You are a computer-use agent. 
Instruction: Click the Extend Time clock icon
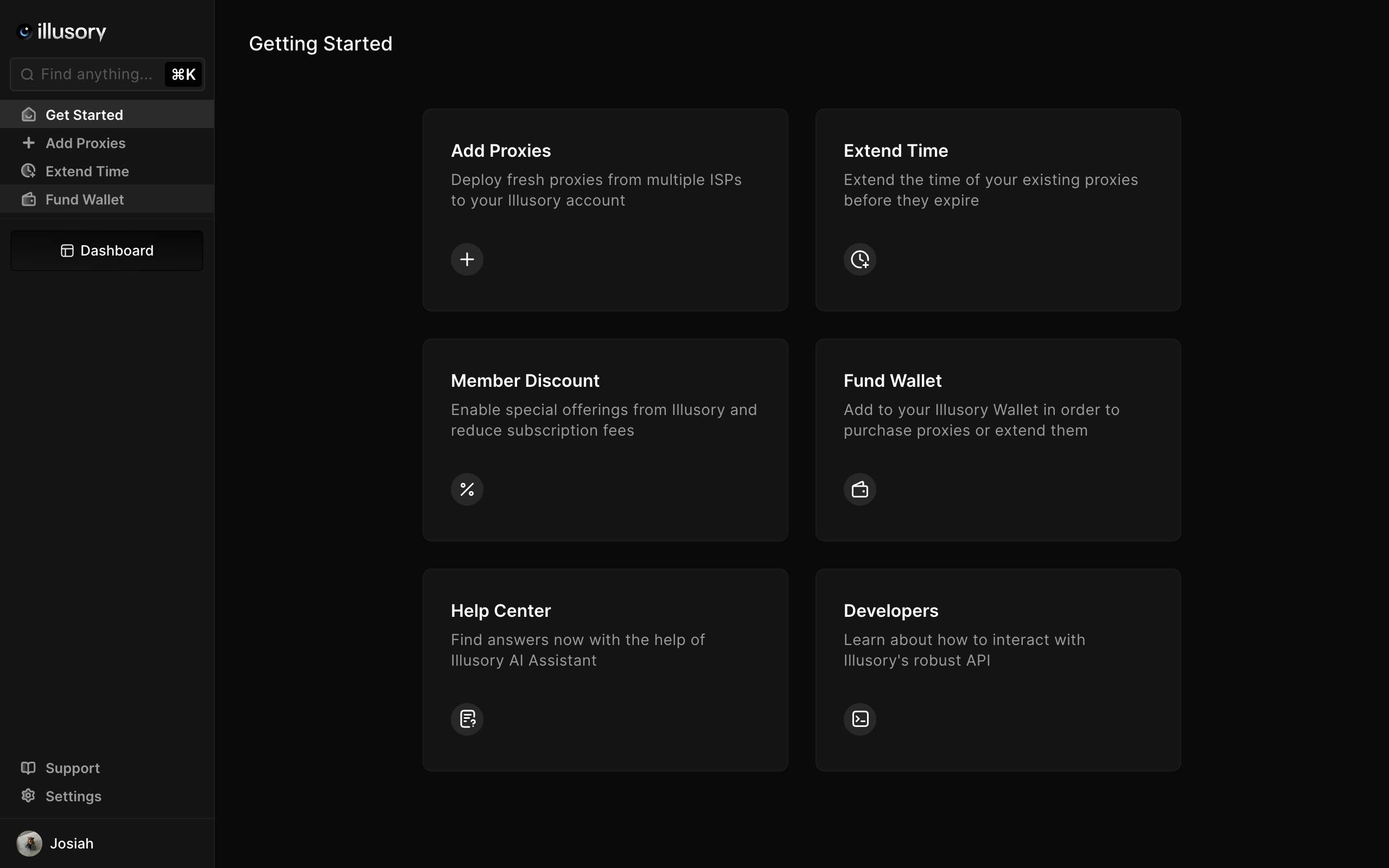coord(860,259)
